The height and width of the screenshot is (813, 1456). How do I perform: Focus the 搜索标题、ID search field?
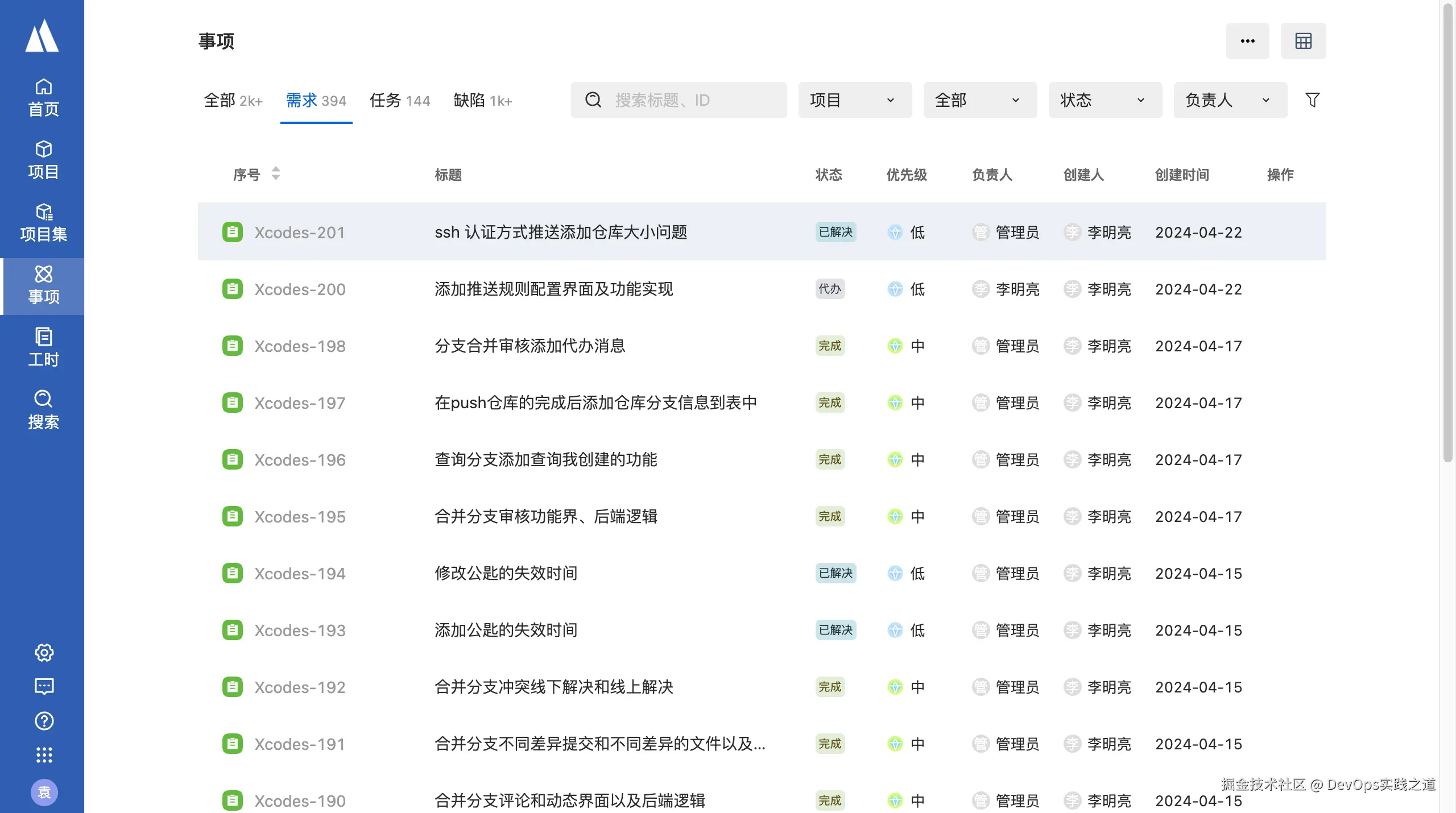688,100
